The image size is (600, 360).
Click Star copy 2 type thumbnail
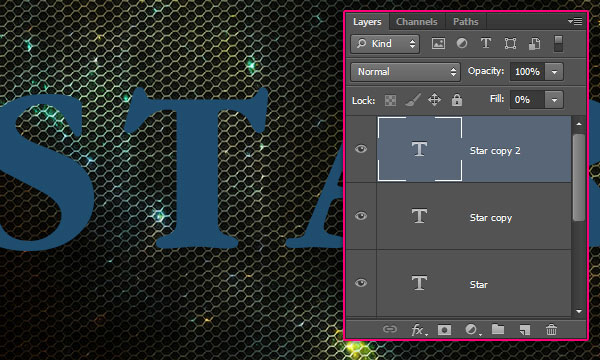click(420, 149)
